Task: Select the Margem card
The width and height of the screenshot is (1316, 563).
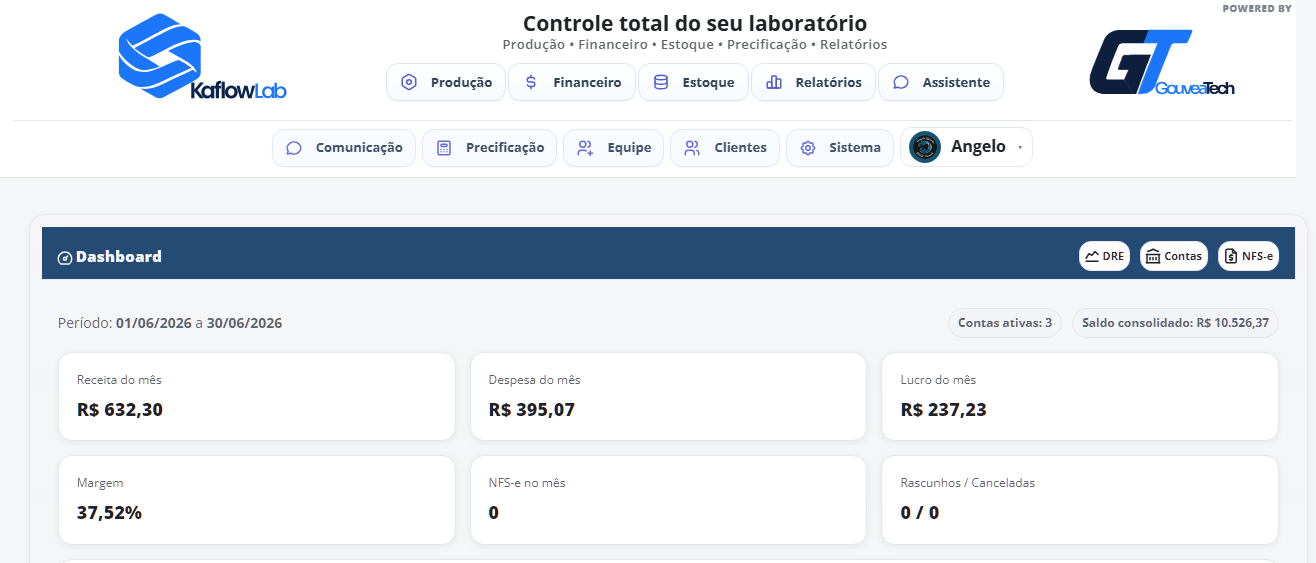Action: [257, 500]
